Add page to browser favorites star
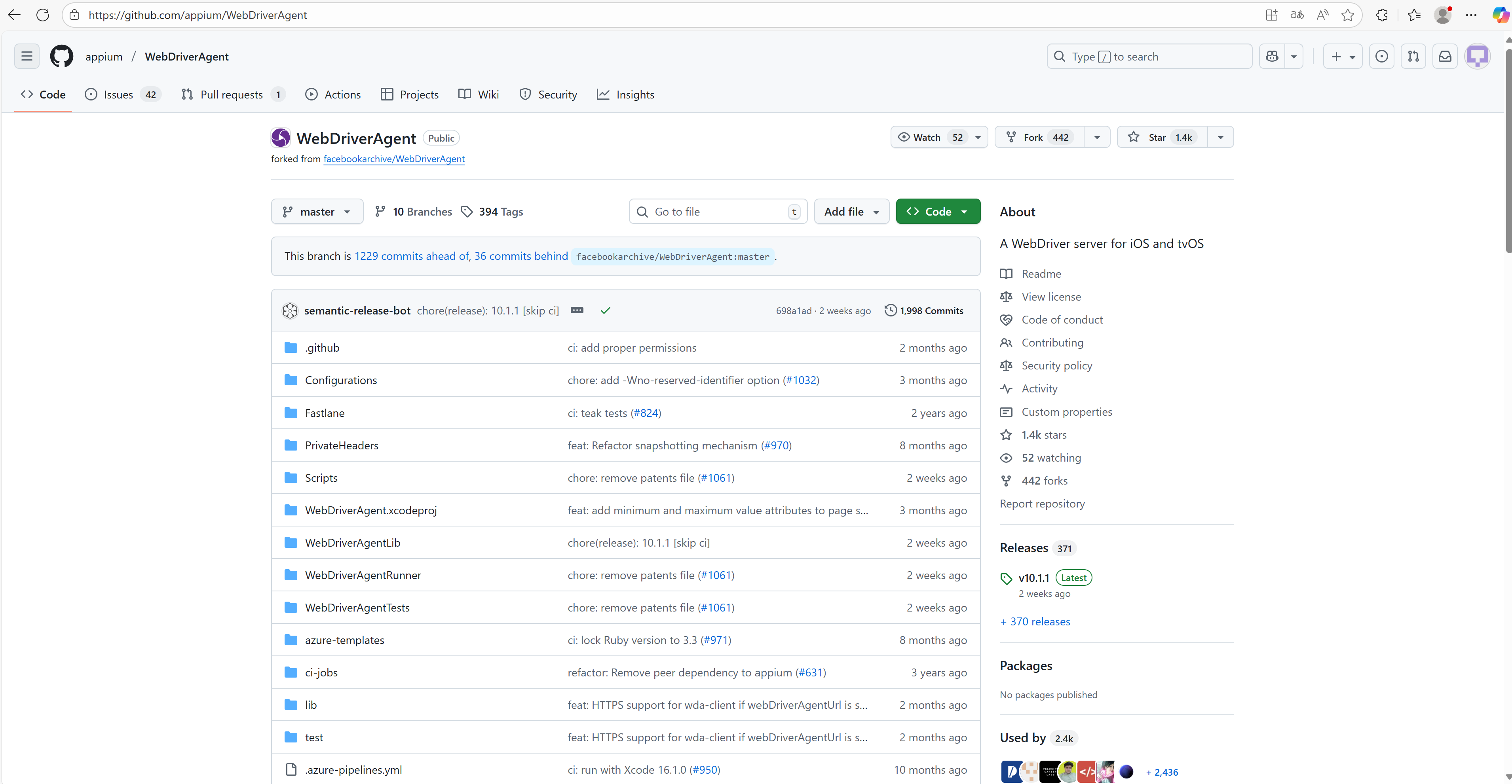 point(1347,15)
